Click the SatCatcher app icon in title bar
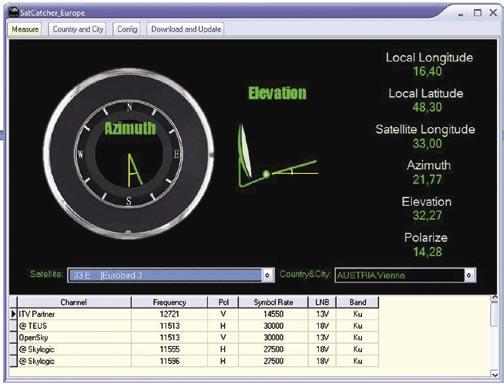This screenshot has width=504, height=384. (x=13, y=12)
